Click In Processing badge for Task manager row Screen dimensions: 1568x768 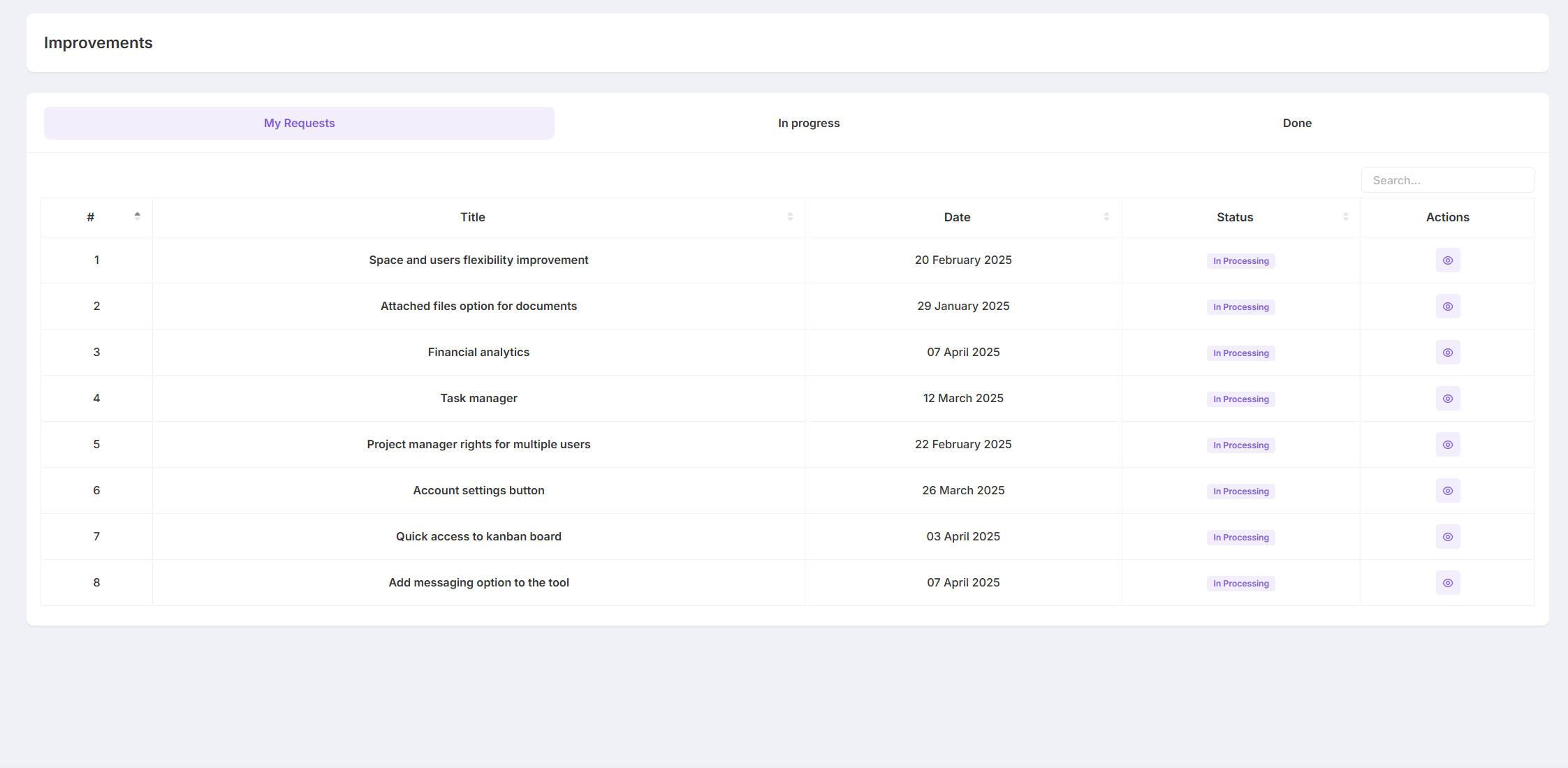[x=1240, y=399]
